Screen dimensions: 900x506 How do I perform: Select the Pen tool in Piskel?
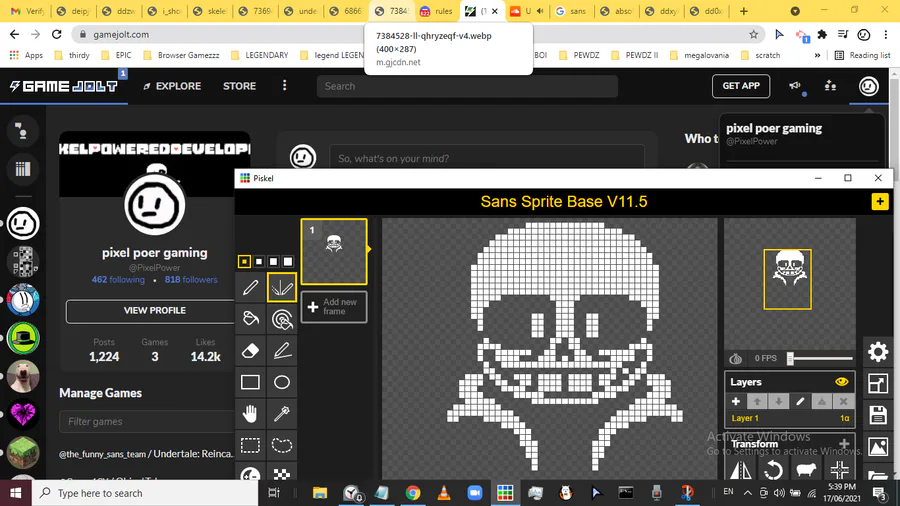250,287
